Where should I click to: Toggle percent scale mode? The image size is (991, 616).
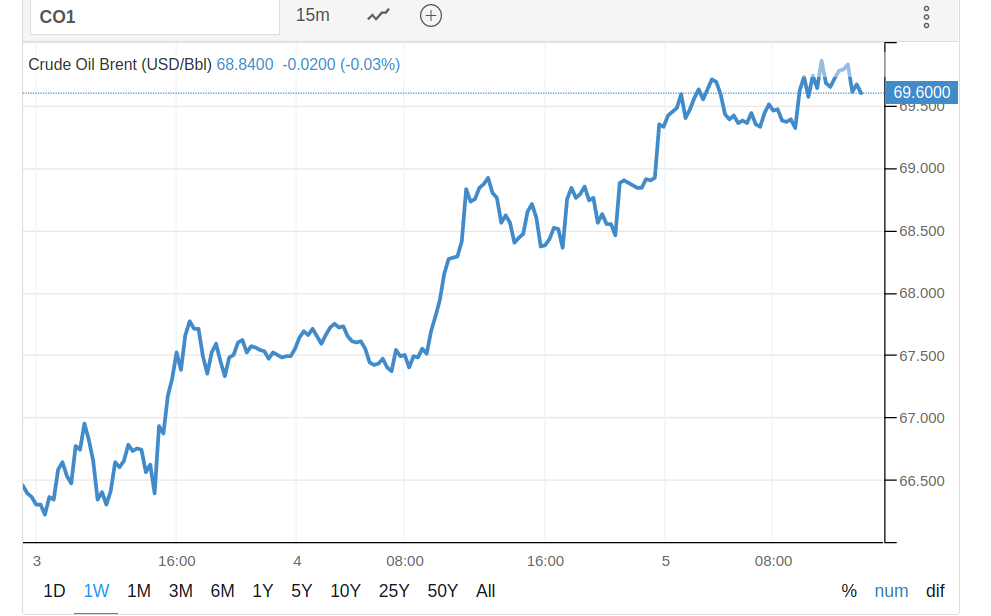[849, 591]
